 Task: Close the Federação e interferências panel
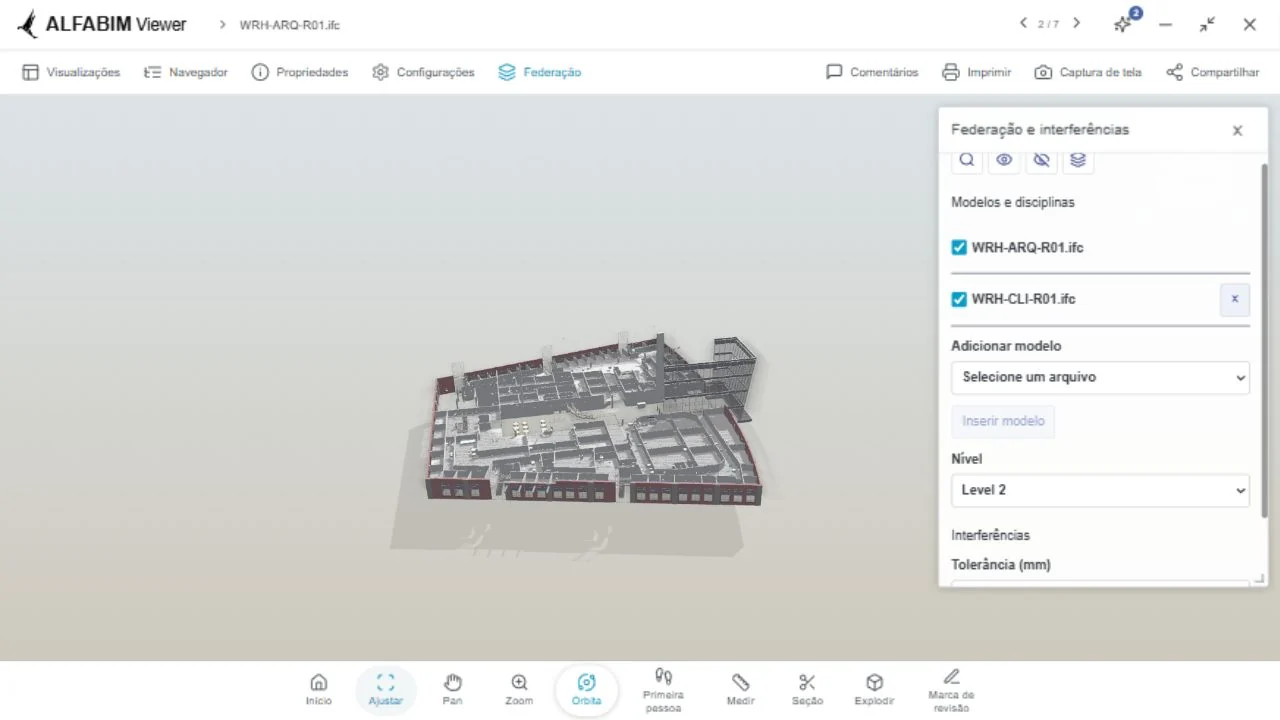pyautogui.click(x=1237, y=130)
